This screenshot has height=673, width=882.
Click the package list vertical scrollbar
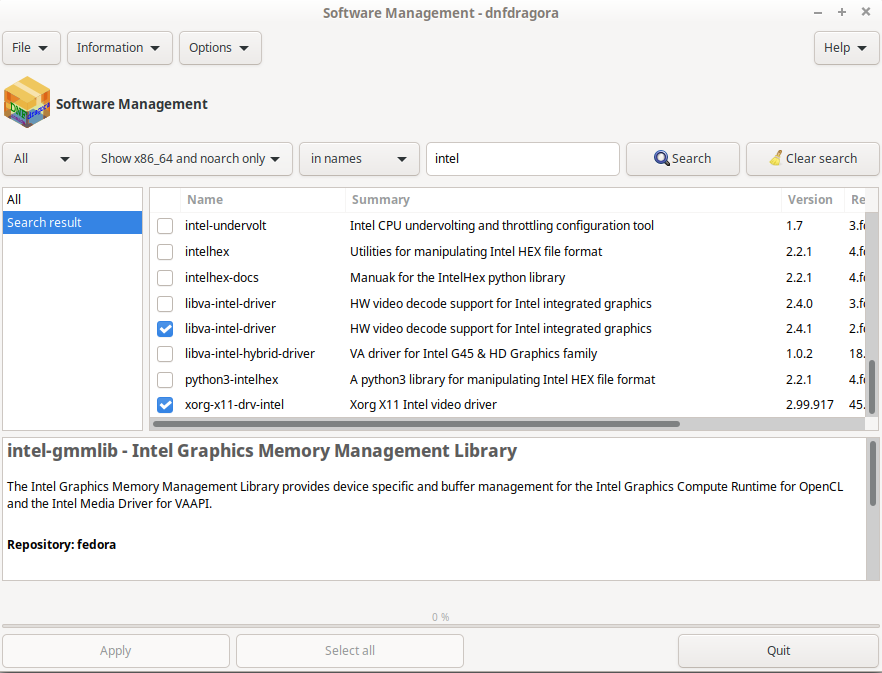(x=872, y=387)
